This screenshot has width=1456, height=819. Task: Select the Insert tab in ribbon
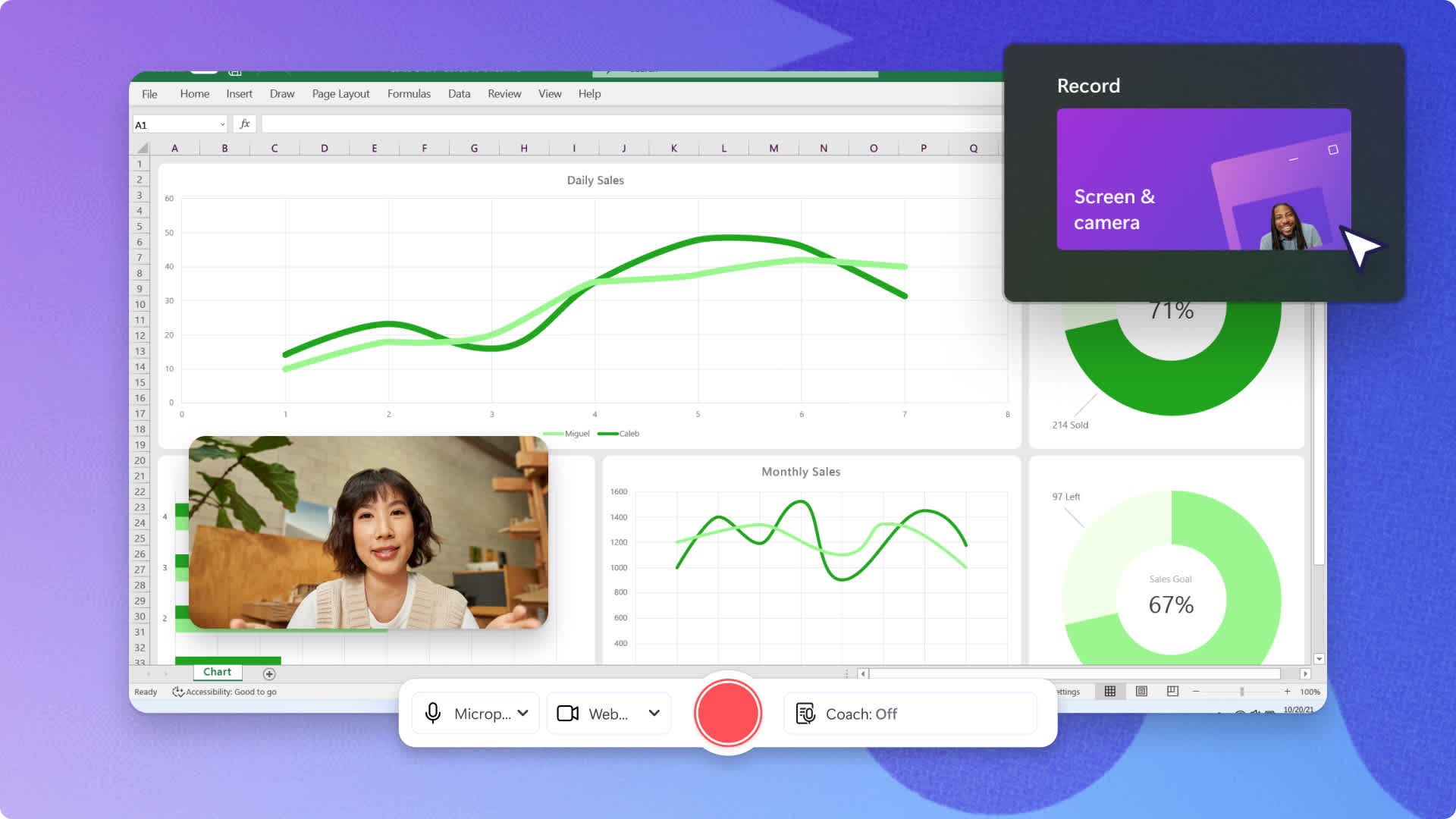239,93
